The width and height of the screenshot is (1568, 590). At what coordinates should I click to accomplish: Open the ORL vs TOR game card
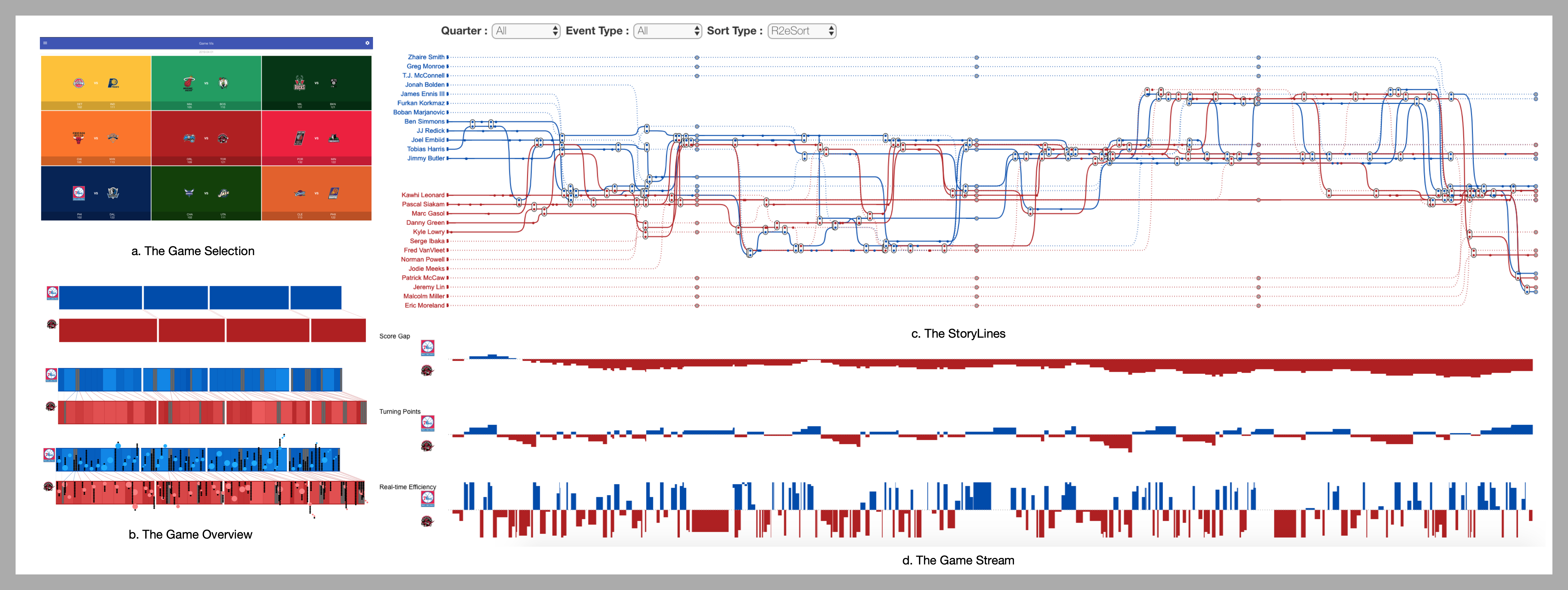[x=206, y=138]
